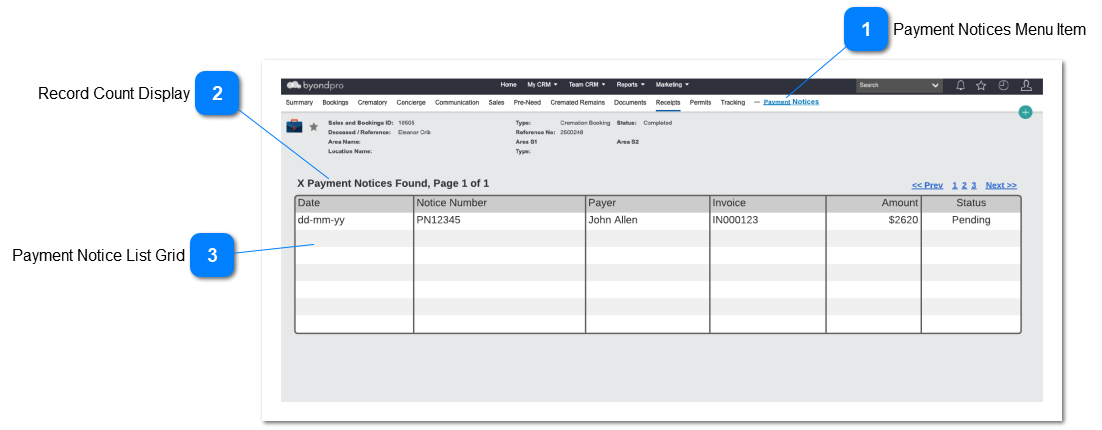Viewport: 1102px width, 430px height.
Task: Star this booking record as favorite
Action: point(314,127)
